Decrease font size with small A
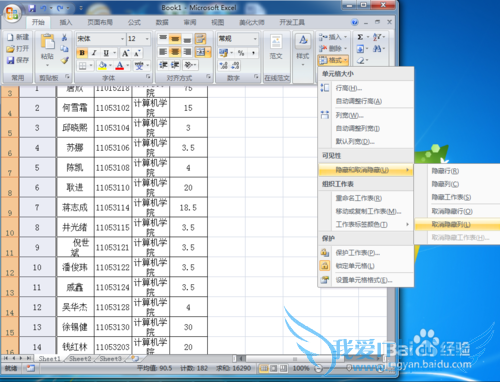Screen dimensions: 500x382 pyautogui.click(x=137, y=53)
